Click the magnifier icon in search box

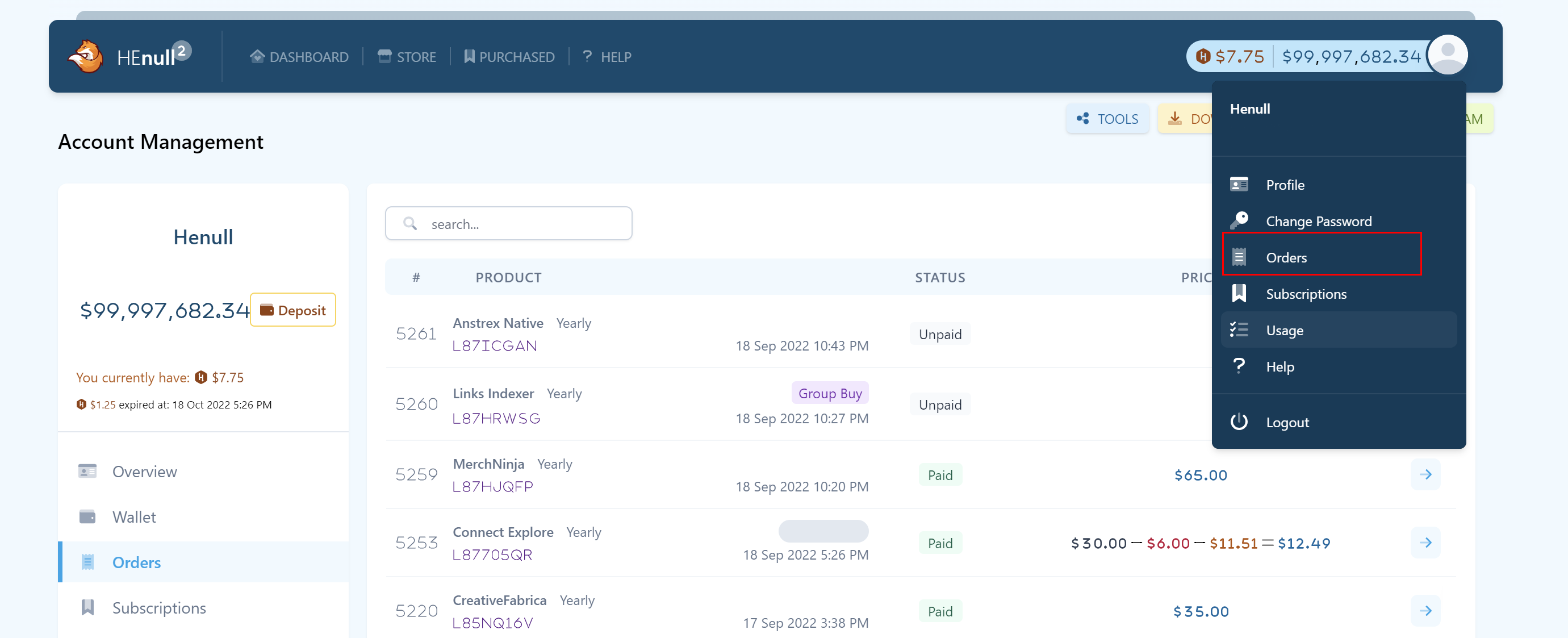coord(410,223)
